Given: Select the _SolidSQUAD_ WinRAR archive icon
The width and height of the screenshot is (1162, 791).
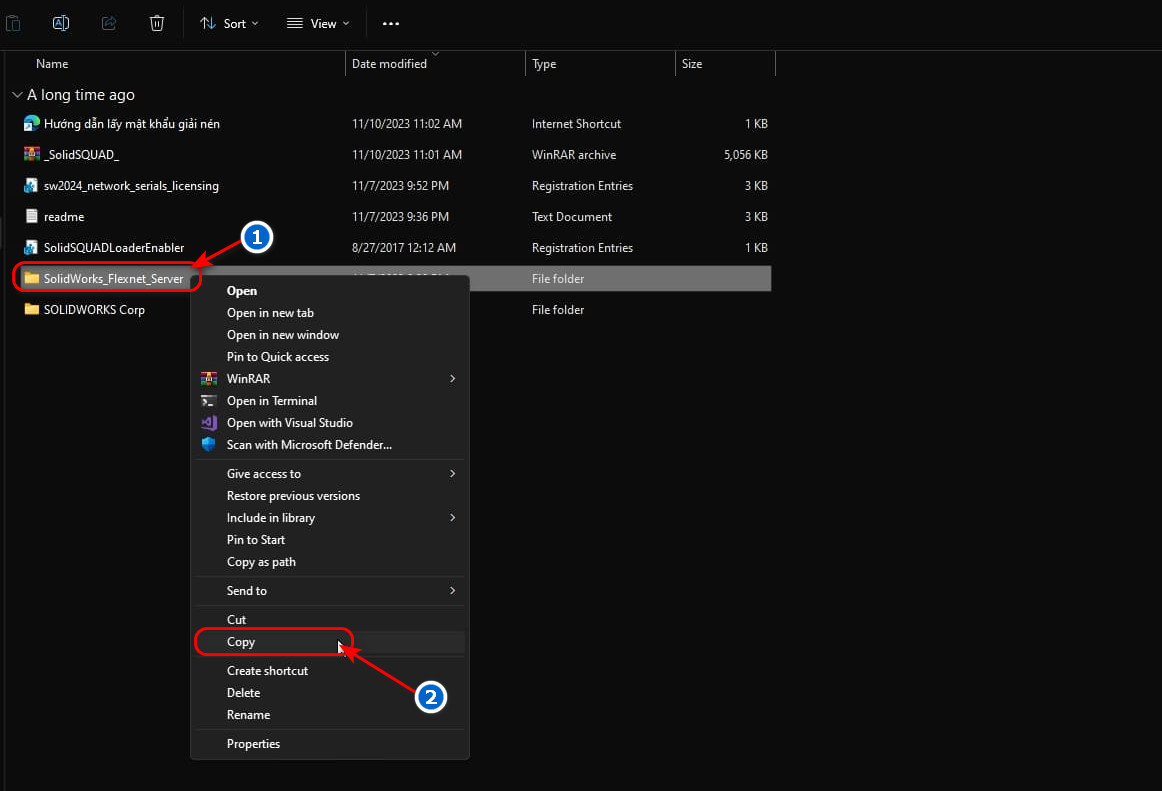Looking at the screenshot, I should click(x=32, y=154).
